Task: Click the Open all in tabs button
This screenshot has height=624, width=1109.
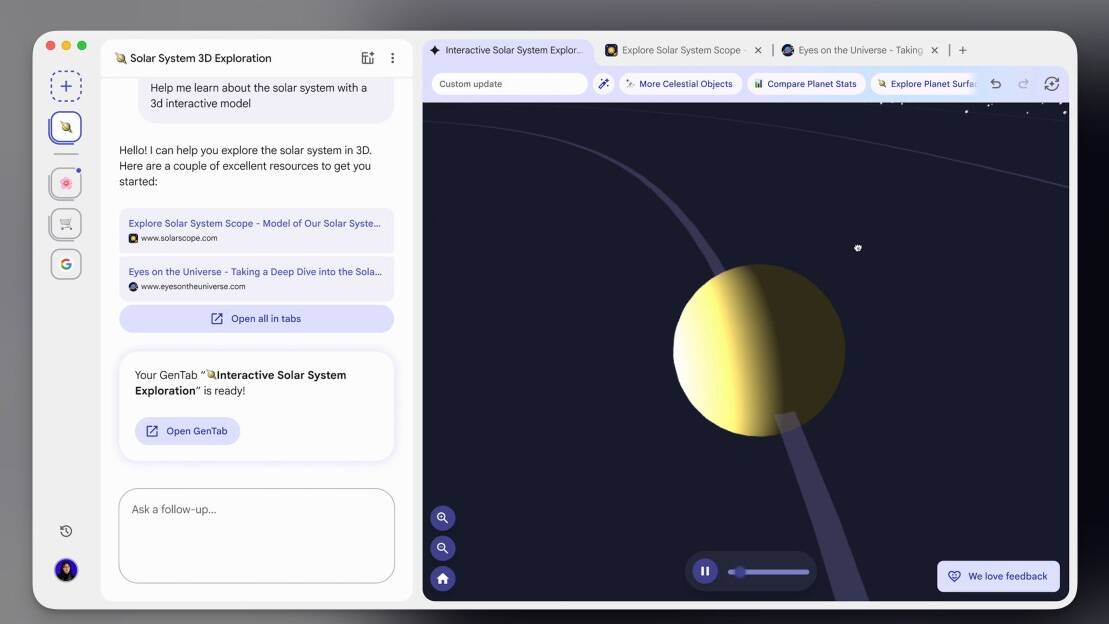Action: click(x=256, y=319)
